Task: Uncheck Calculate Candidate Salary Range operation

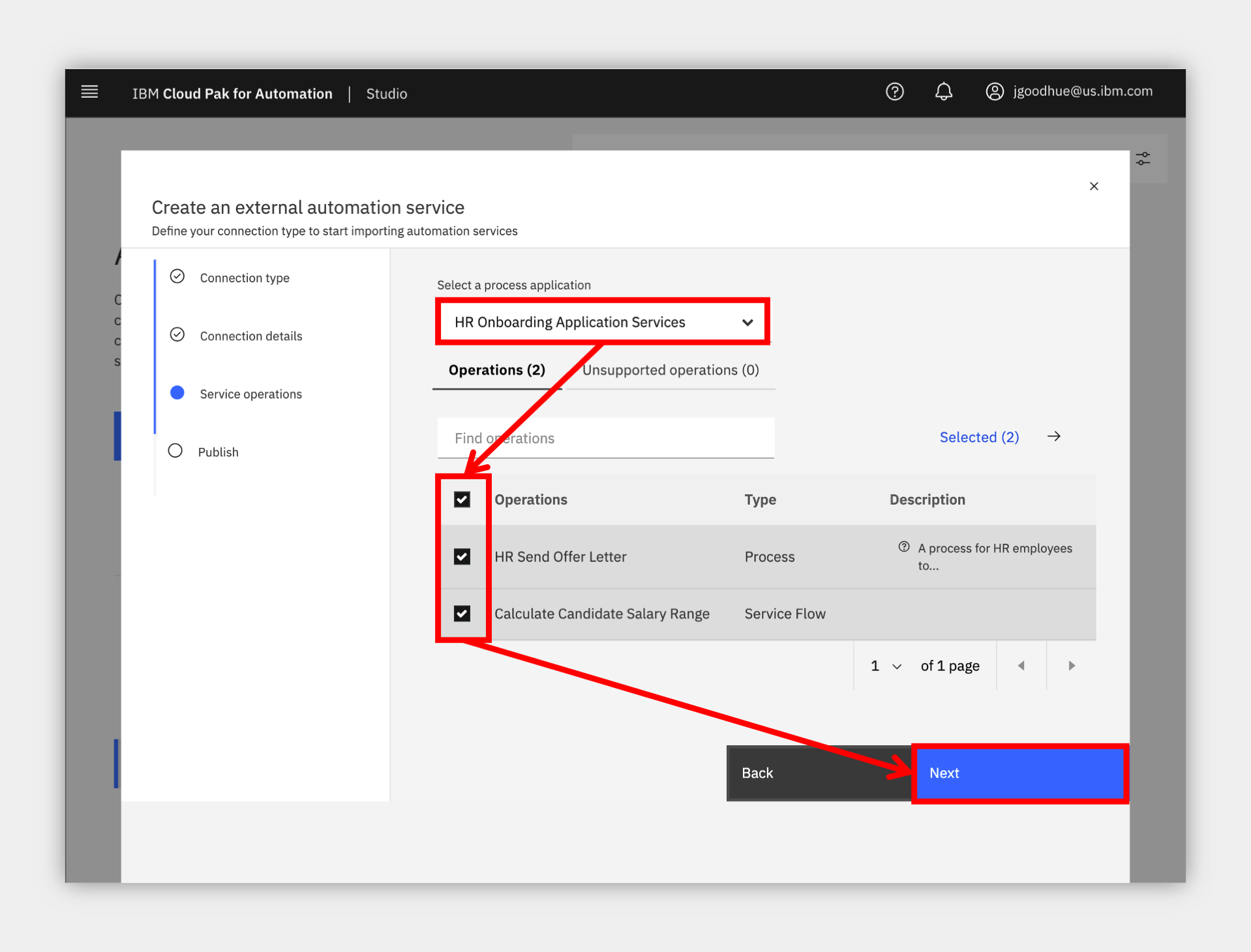Action: point(462,614)
